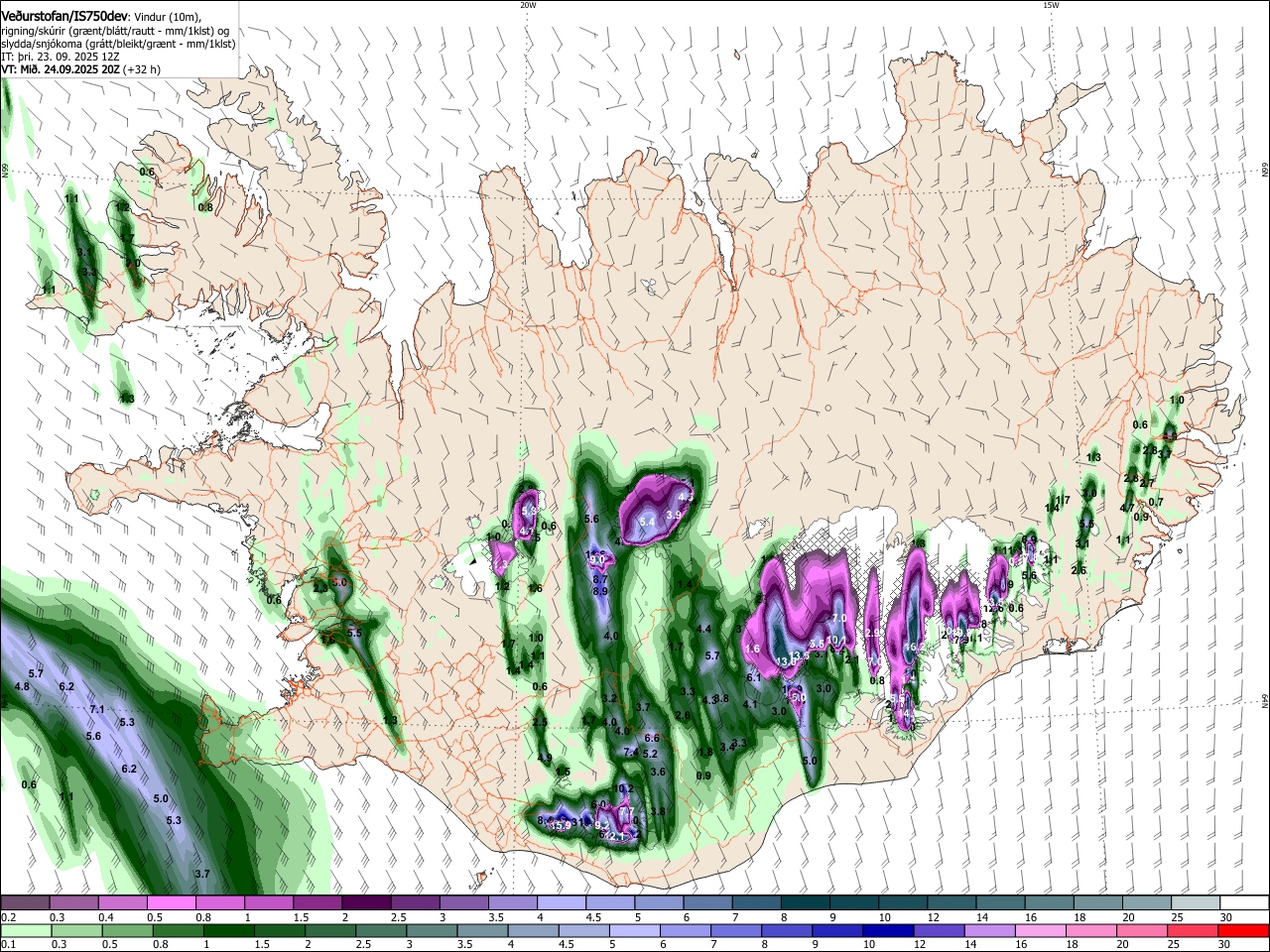
Task: Select the '4.8' value near left edge
Action: coord(22,686)
